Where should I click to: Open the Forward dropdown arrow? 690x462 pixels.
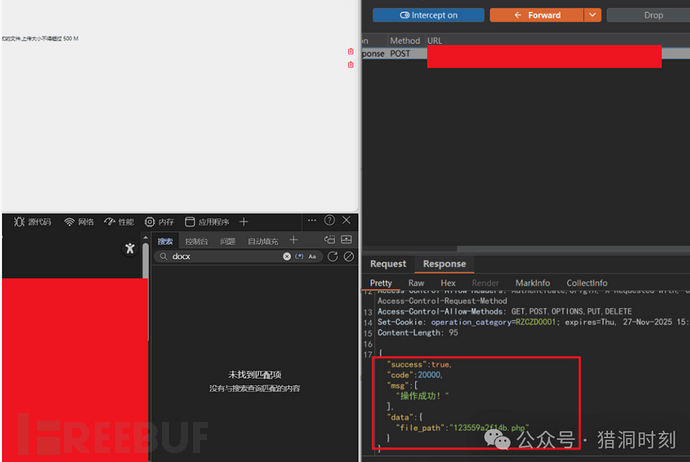click(x=592, y=15)
